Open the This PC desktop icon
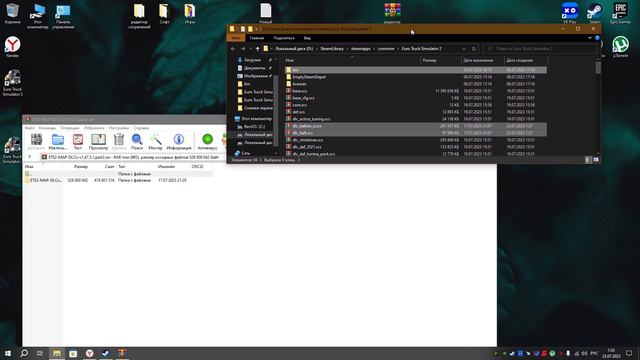This screenshot has width=640, height=360. click(x=38, y=16)
